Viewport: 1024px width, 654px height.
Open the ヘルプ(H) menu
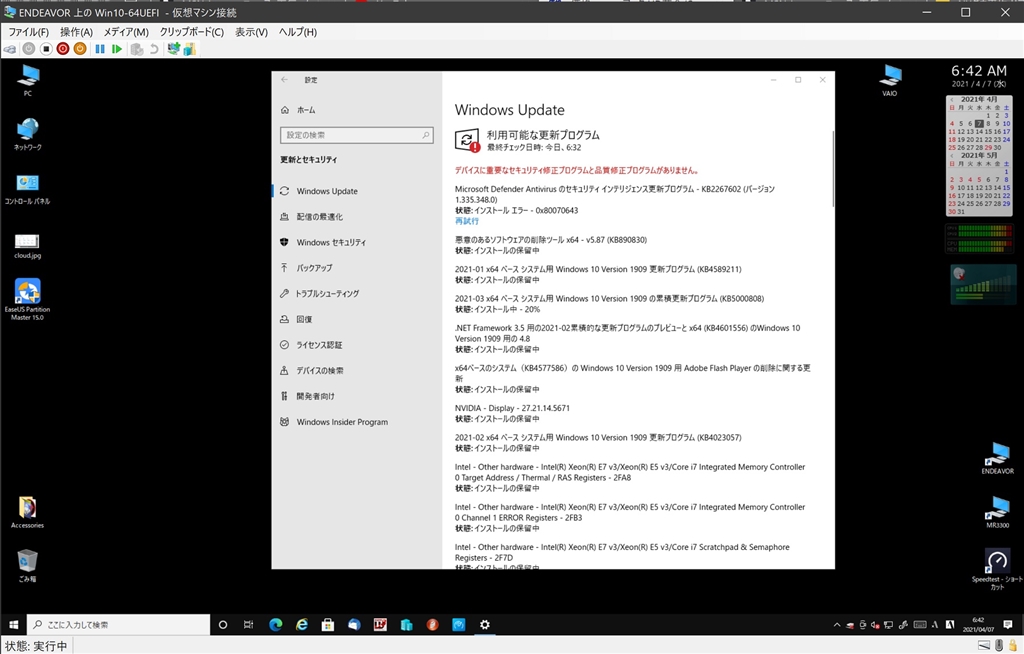(x=298, y=32)
